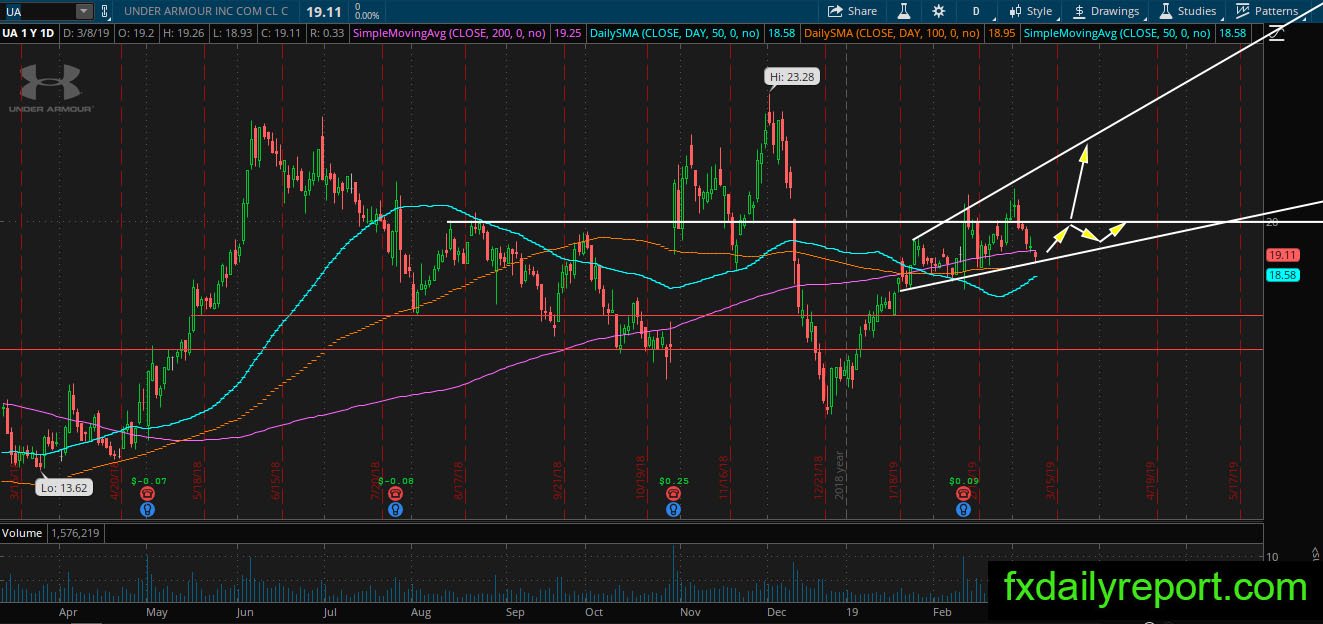Click the blue lightbulb icon under $-0.08
This screenshot has width=1323, height=624.
point(396,508)
